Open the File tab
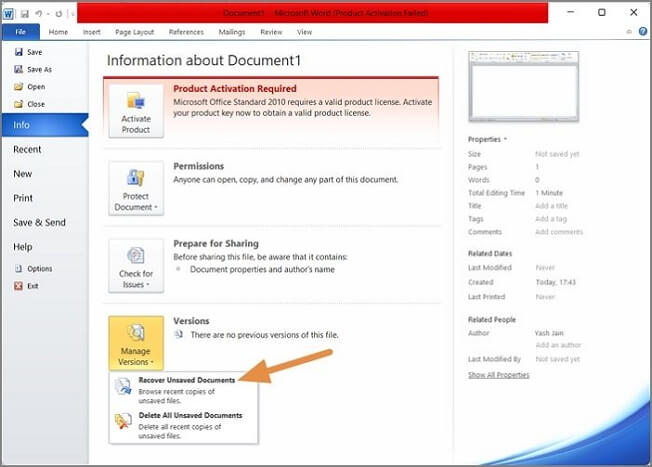The image size is (652, 467). click(20, 32)
